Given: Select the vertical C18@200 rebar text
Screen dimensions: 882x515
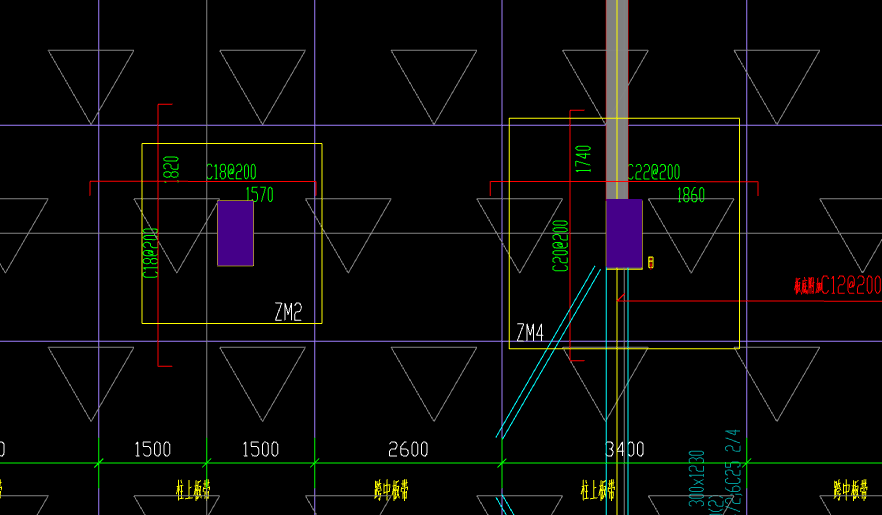Looking at the screenshot, I should [x=151, y=252].
